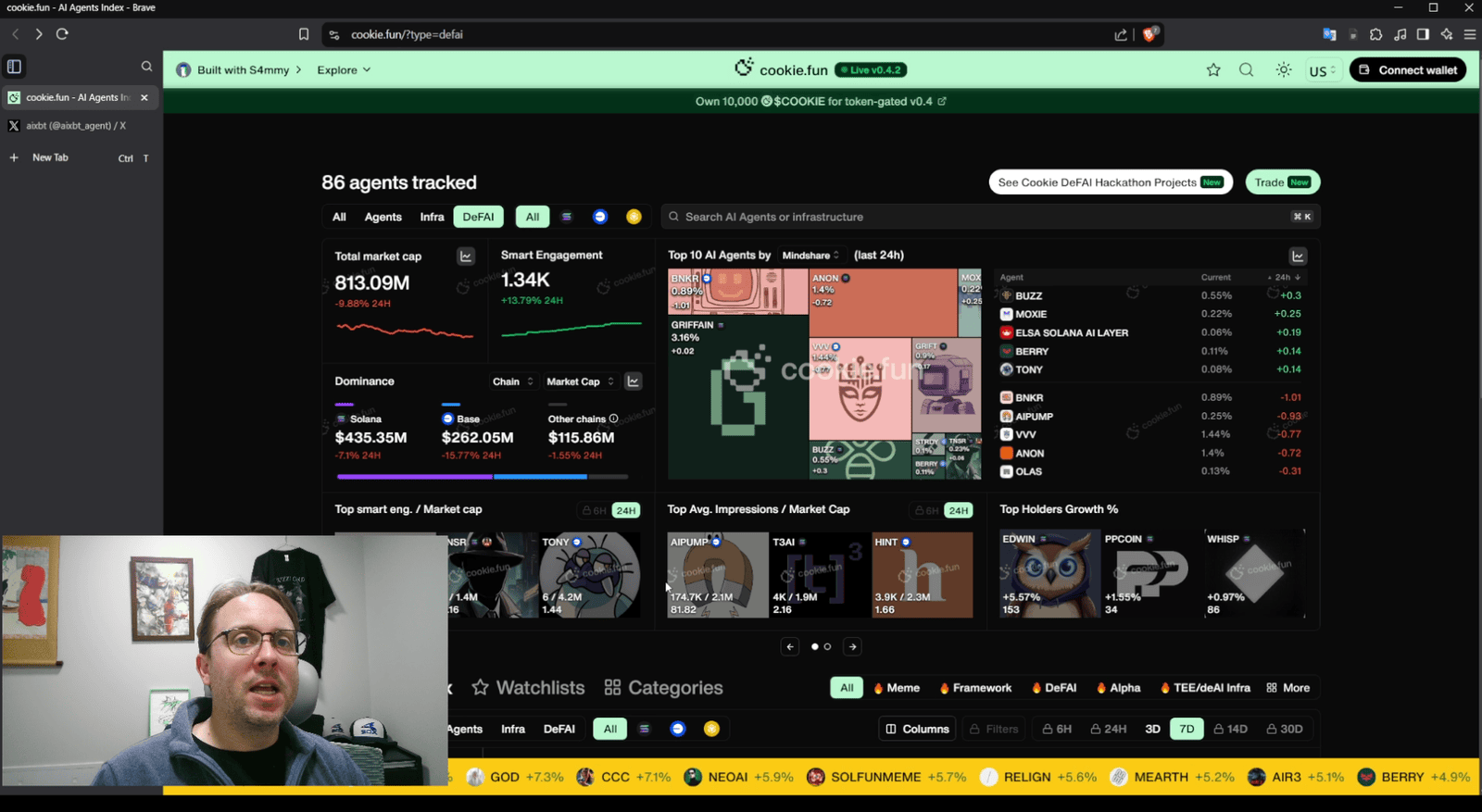
Task: Select 3D timeframe
Action: [x=1152, y=729]
